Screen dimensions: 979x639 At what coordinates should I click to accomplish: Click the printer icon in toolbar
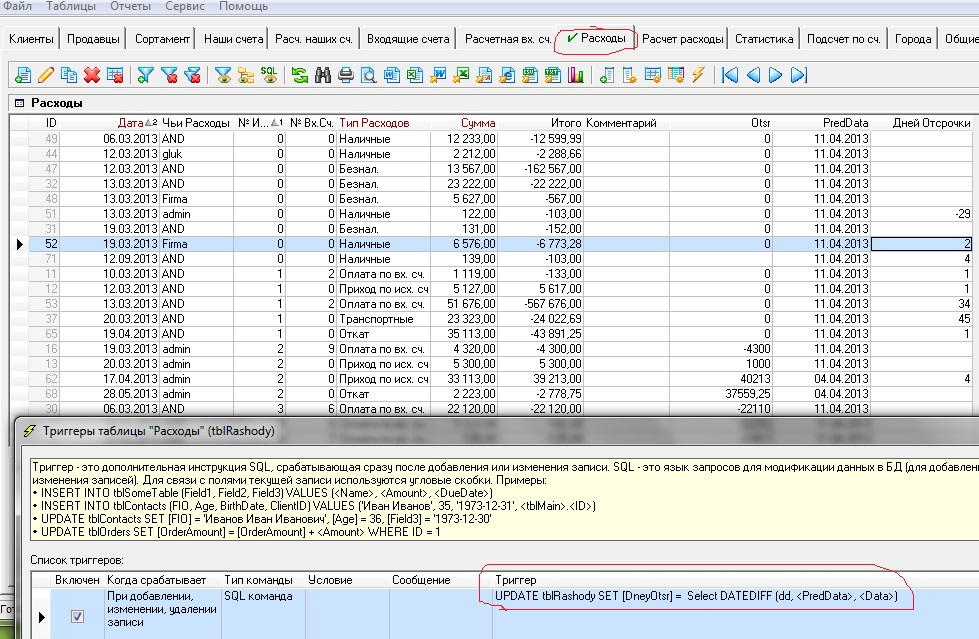coord(345,74)
